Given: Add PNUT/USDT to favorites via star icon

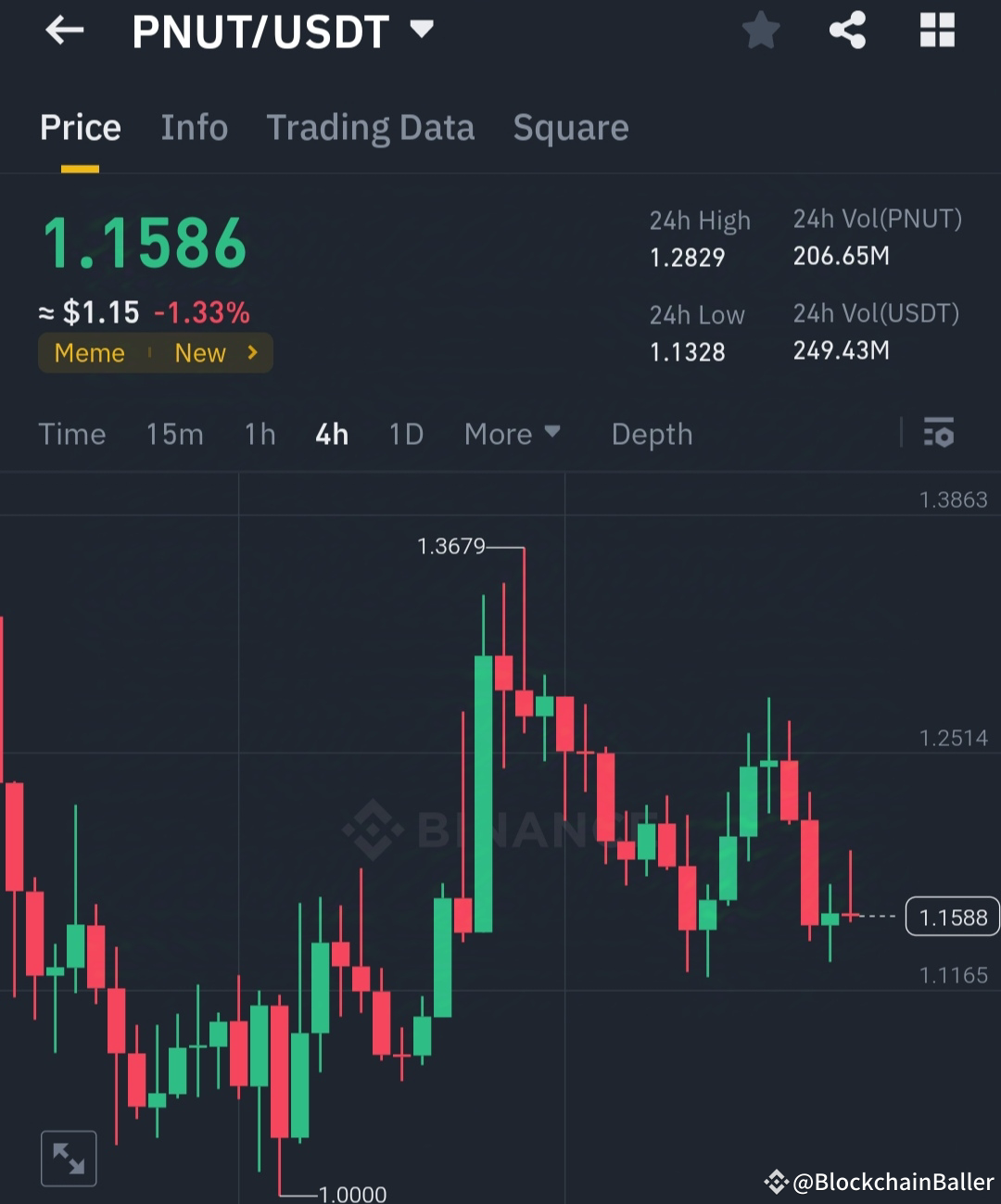Looking at the screenshot, I should 760,31.
